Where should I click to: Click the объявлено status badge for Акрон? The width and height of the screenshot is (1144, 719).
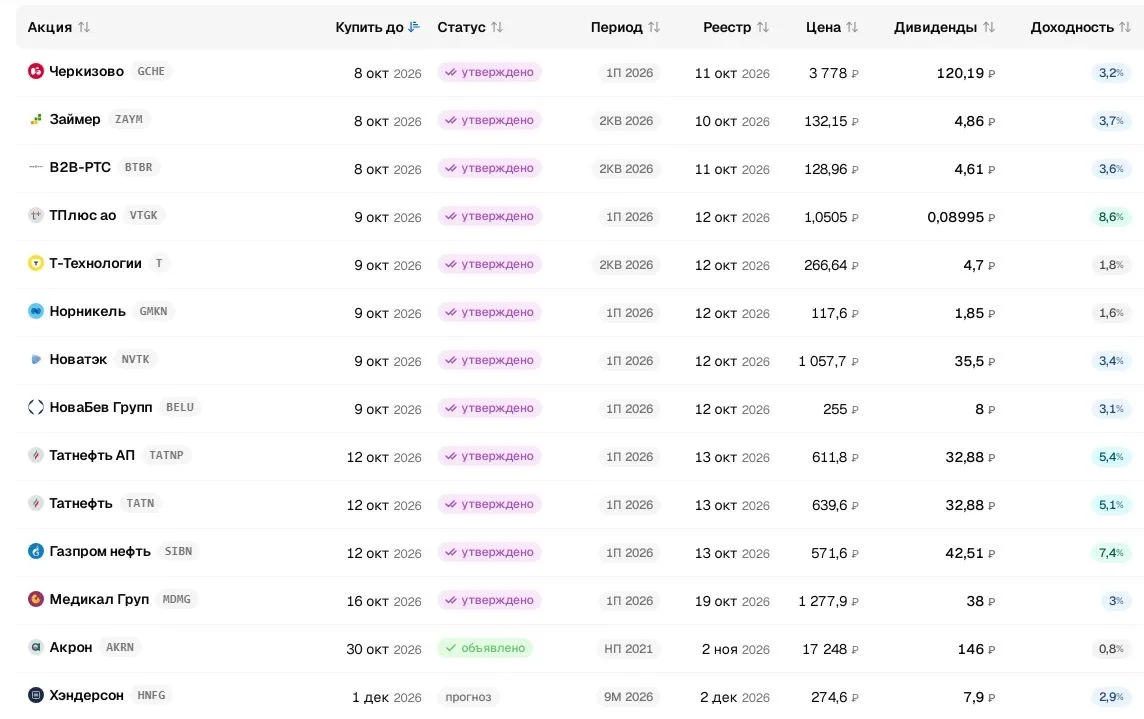[485, 648]
